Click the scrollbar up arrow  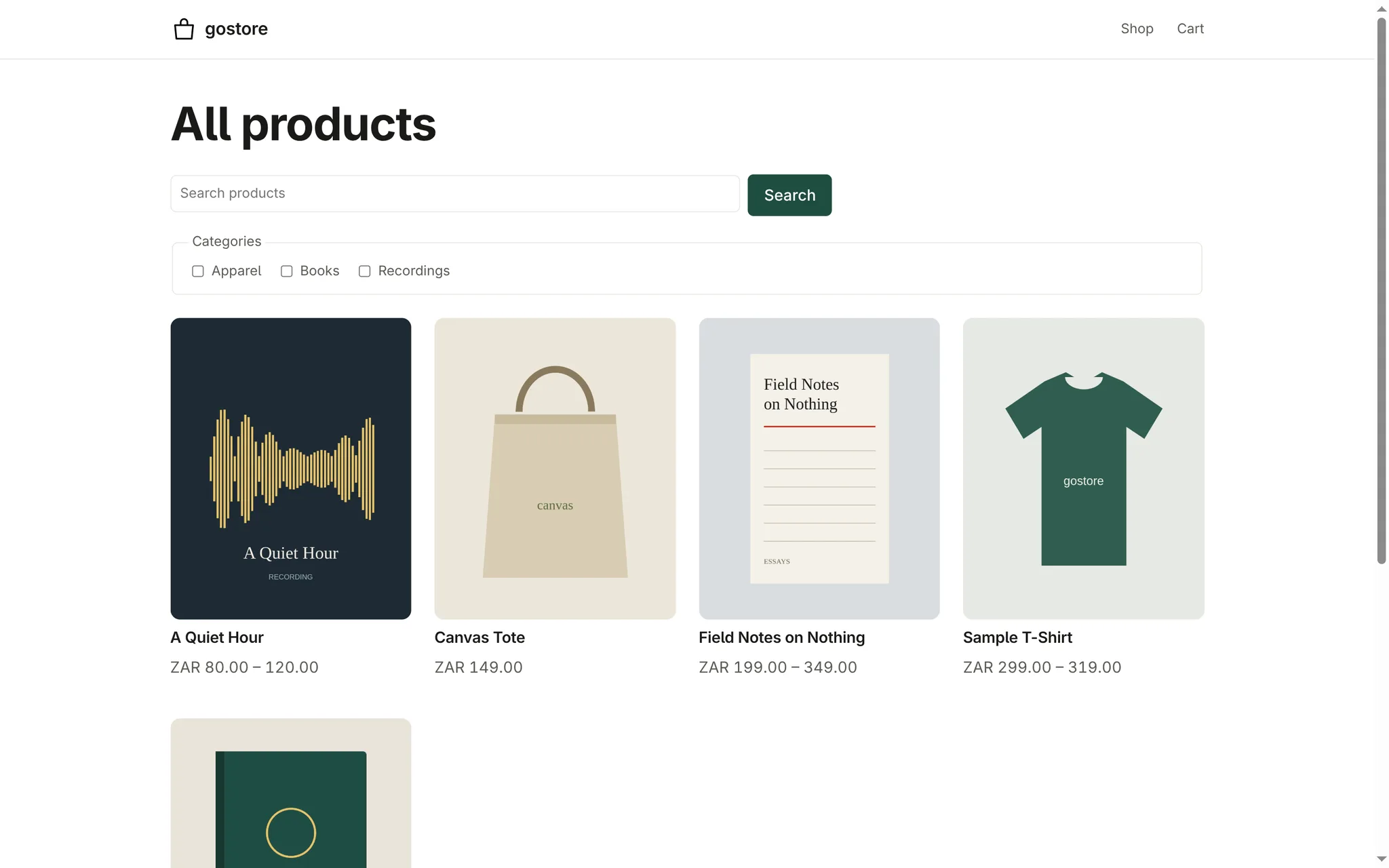click(x=1382, y=9)
